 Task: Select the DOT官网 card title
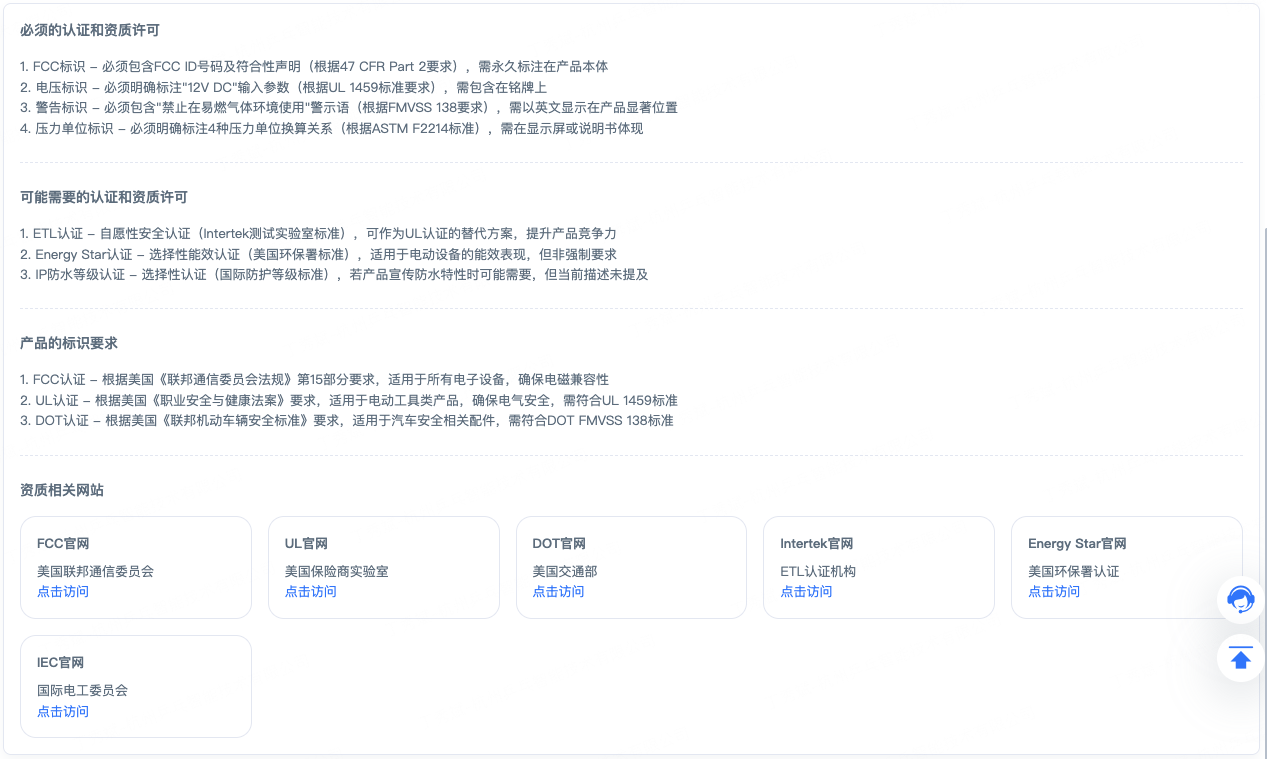pos(559,544)
